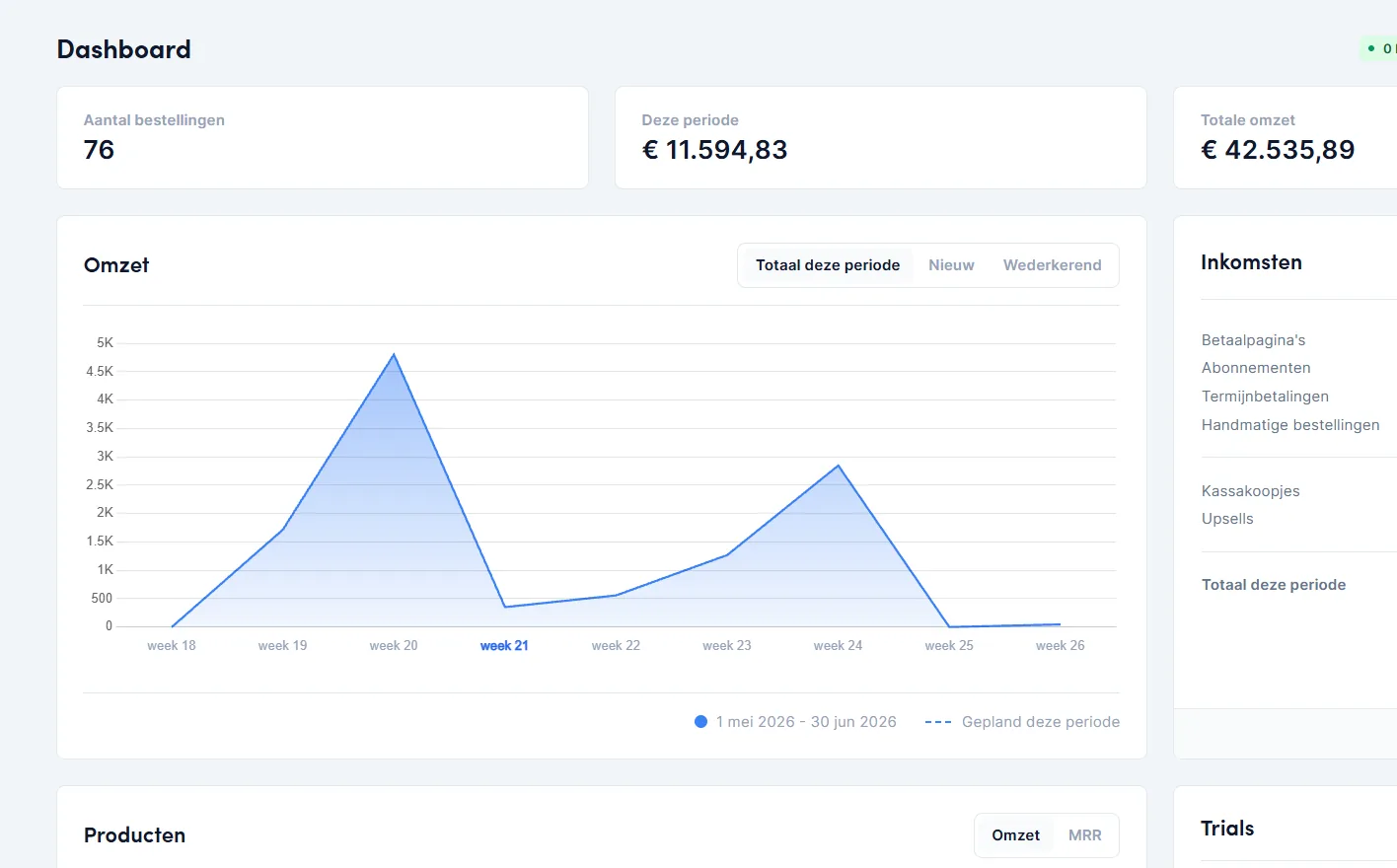The height and width of the screenshot is (868, 1397).
Task: Click the 'week 24' axis label
Action: (838, 646)
